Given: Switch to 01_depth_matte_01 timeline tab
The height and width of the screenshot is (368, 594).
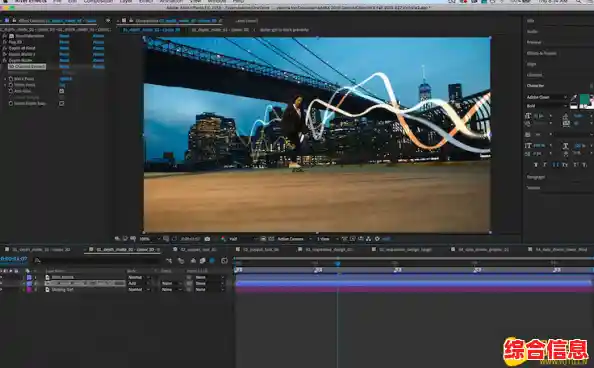Looking at the screenshot, I should coord(41,250).
